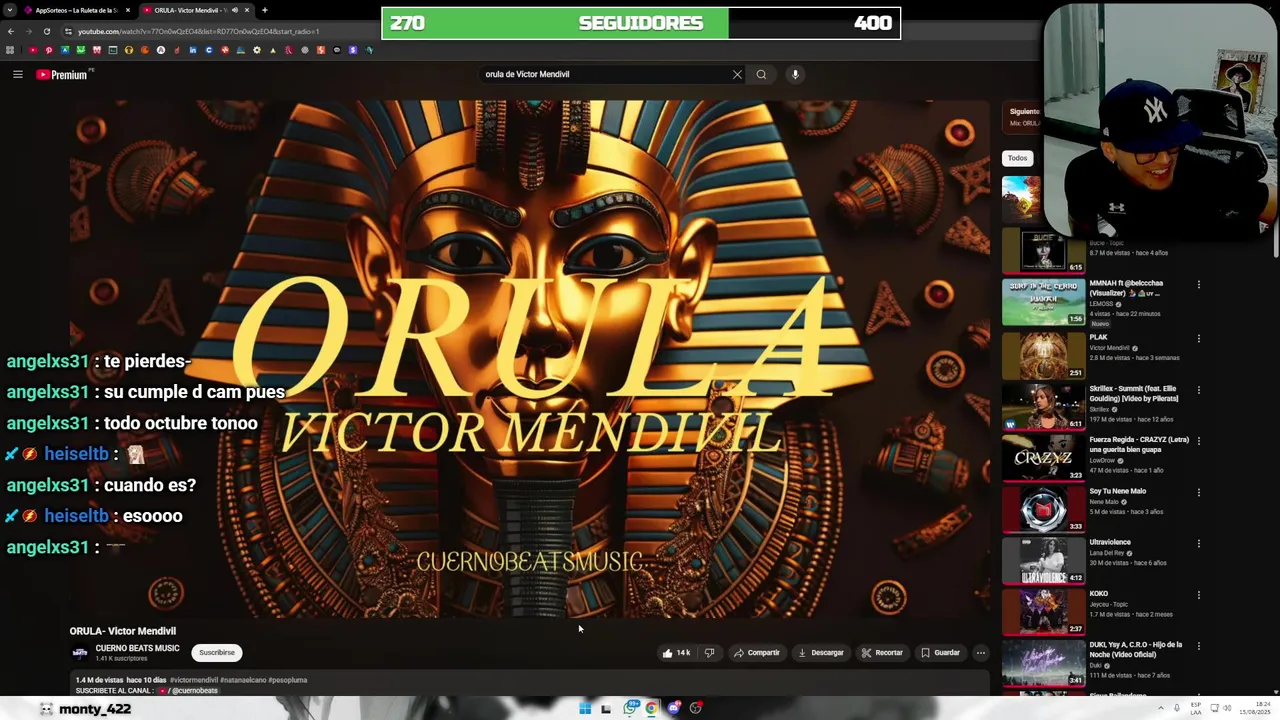1280x720 pixels.
Task: Open the taskbar clock and date
Action: point(1255,708)
